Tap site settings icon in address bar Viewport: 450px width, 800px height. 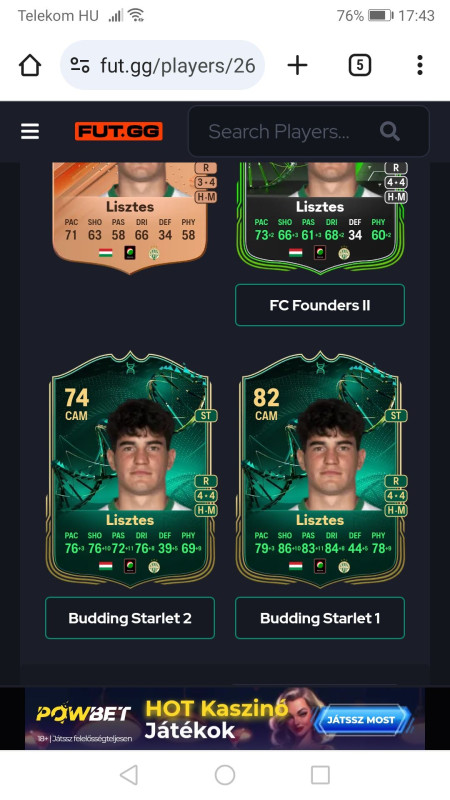pyautogui.click(x=80, y=65)
